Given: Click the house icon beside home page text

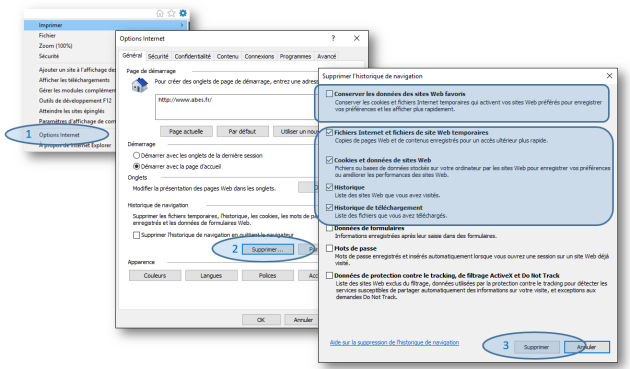Looking at the screenshot, I should (139, 86).
